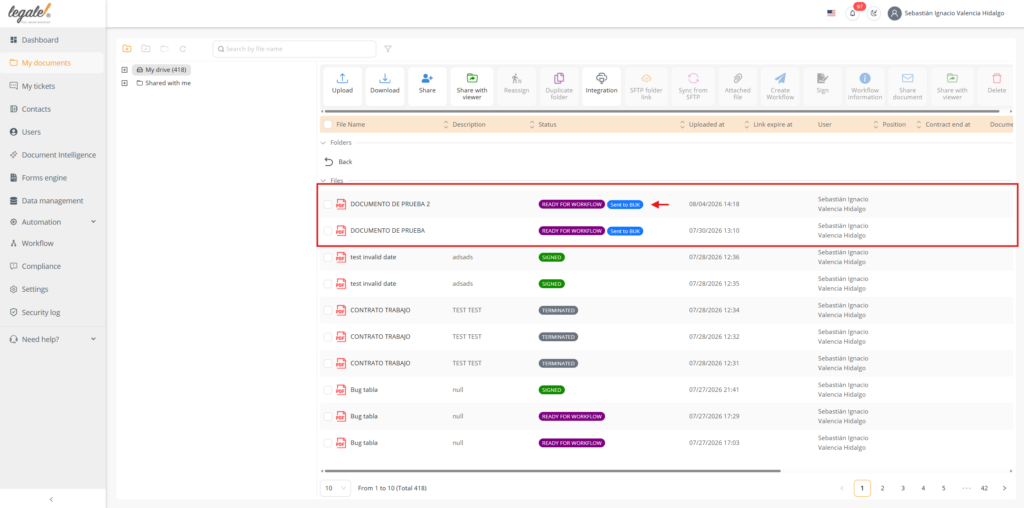This screenshot has height=508, width=1024.
Task: Select the first CONTRATO TRABAJO row checkbox
Action: click(x=328, y=310)
